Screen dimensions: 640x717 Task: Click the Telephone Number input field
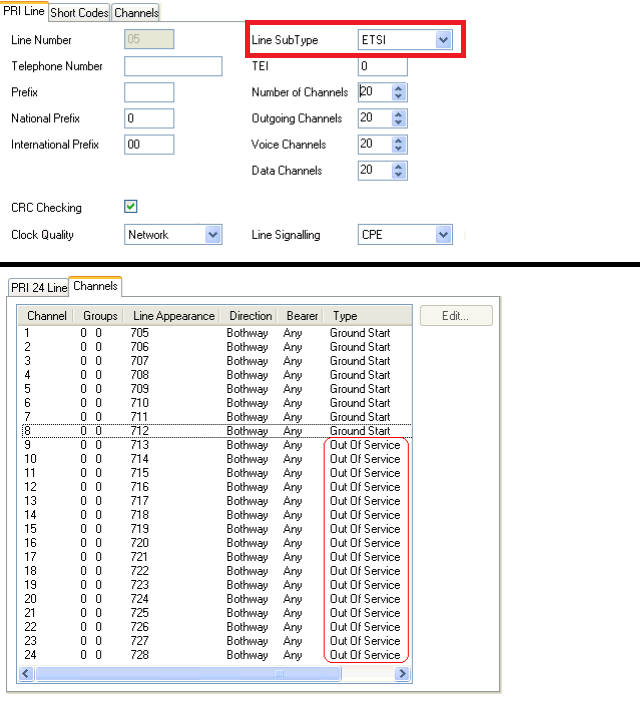tap(173, 66)
